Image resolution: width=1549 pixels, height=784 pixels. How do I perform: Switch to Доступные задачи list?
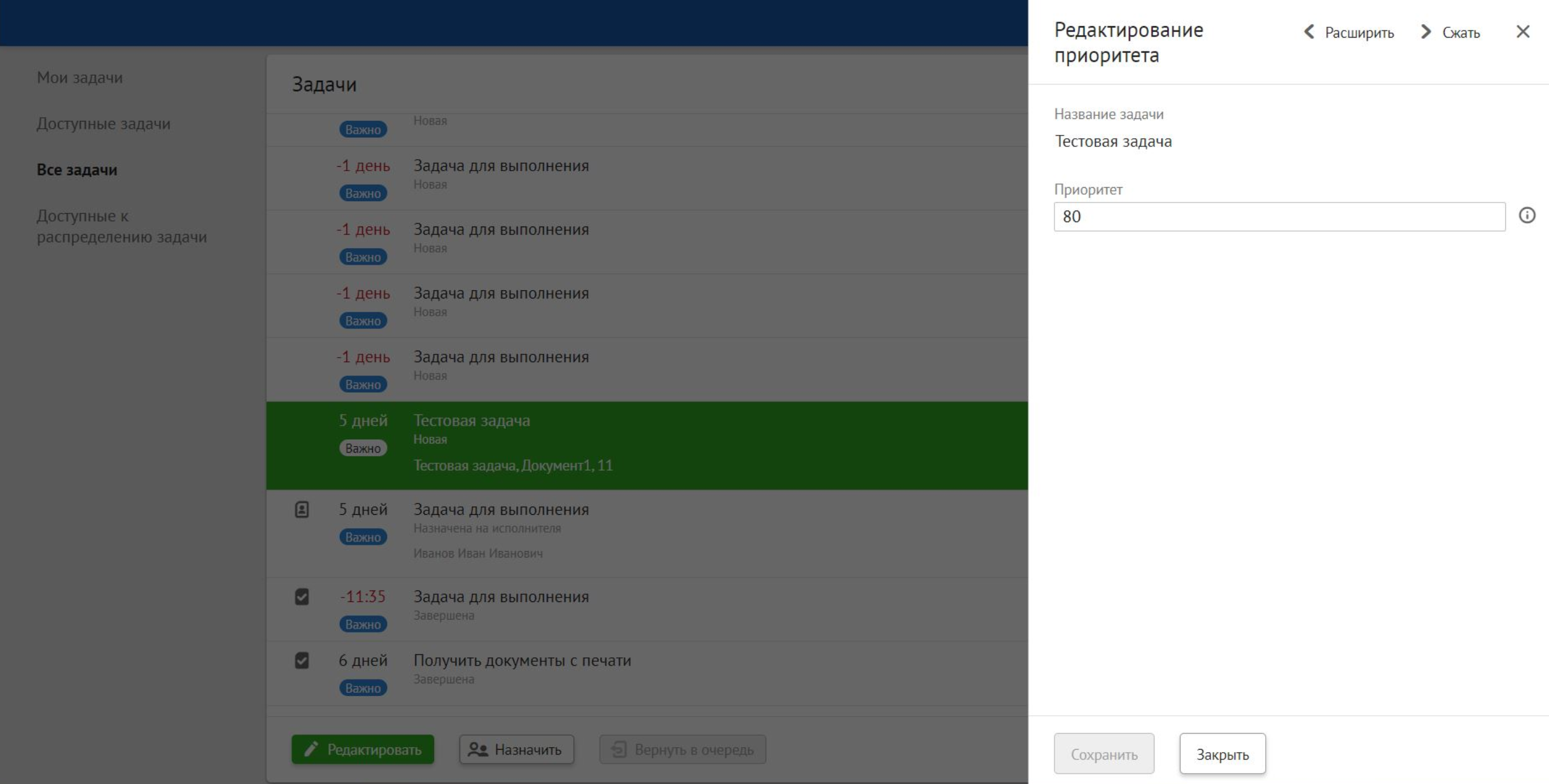click(x=103, y=123)
